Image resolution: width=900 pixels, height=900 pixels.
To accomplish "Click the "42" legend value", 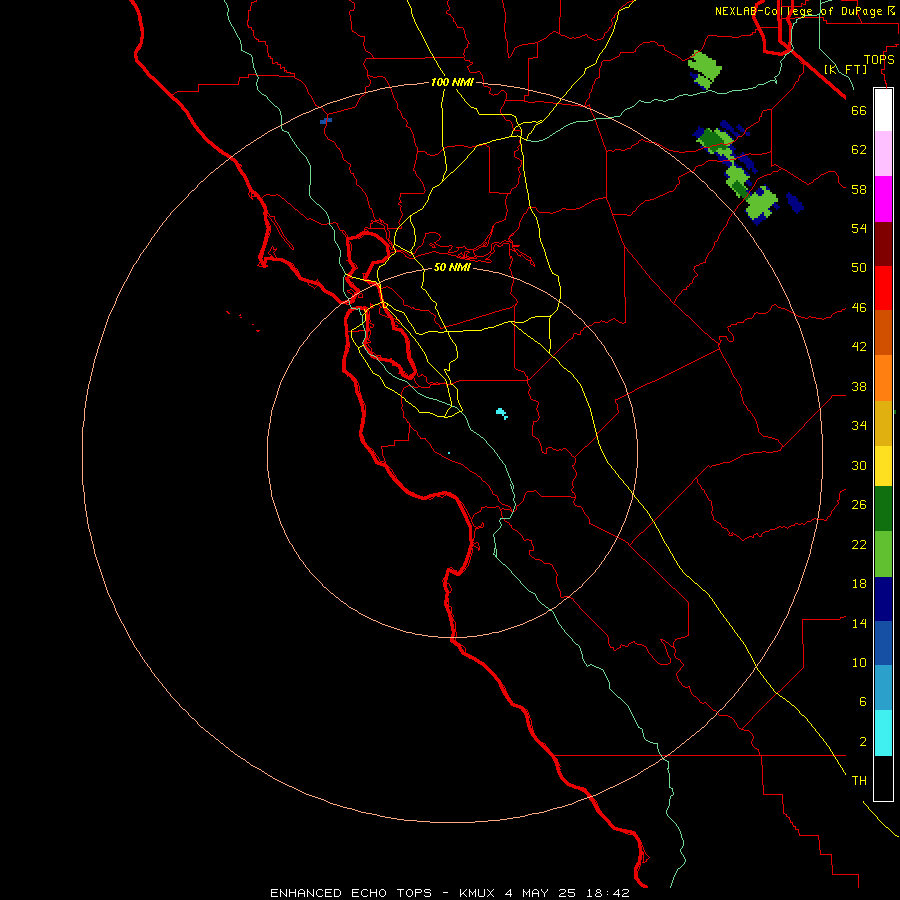I will coord(859,347).
